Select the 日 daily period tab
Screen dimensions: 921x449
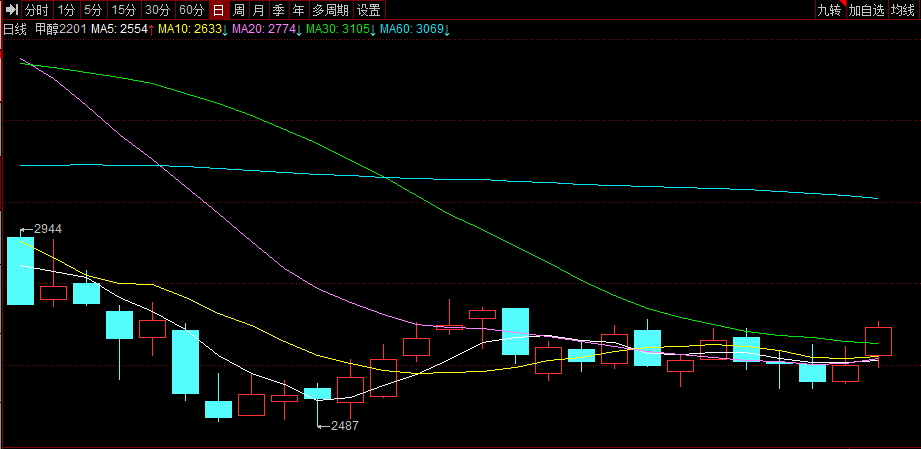point(219,9)
